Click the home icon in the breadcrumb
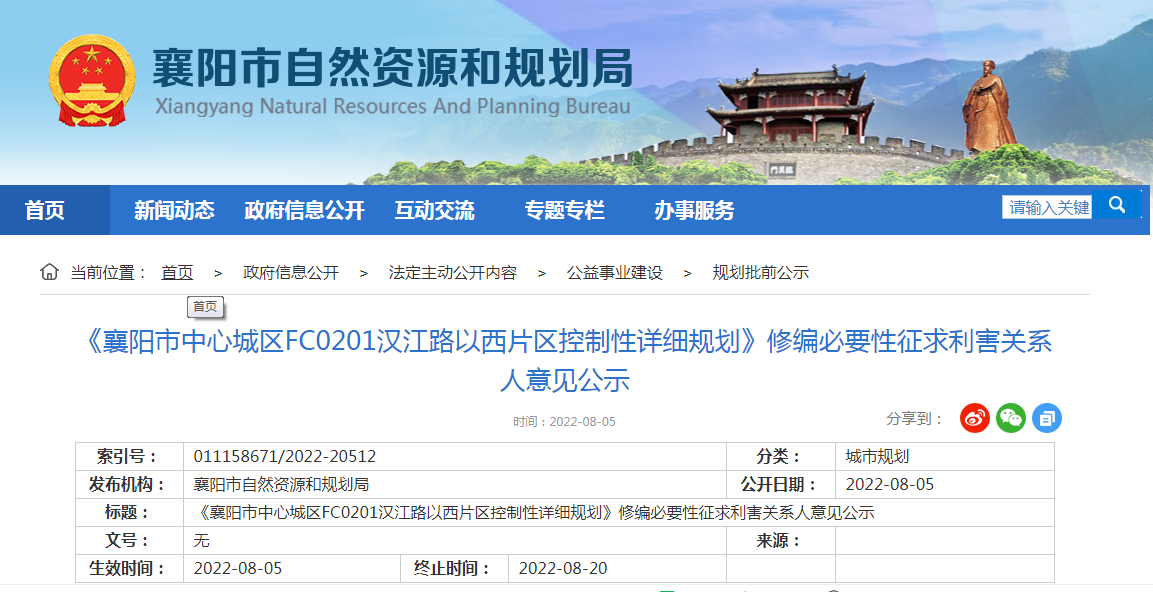Image resolution: width=1153 pixels, height=592 pixels. pos(49,272)
